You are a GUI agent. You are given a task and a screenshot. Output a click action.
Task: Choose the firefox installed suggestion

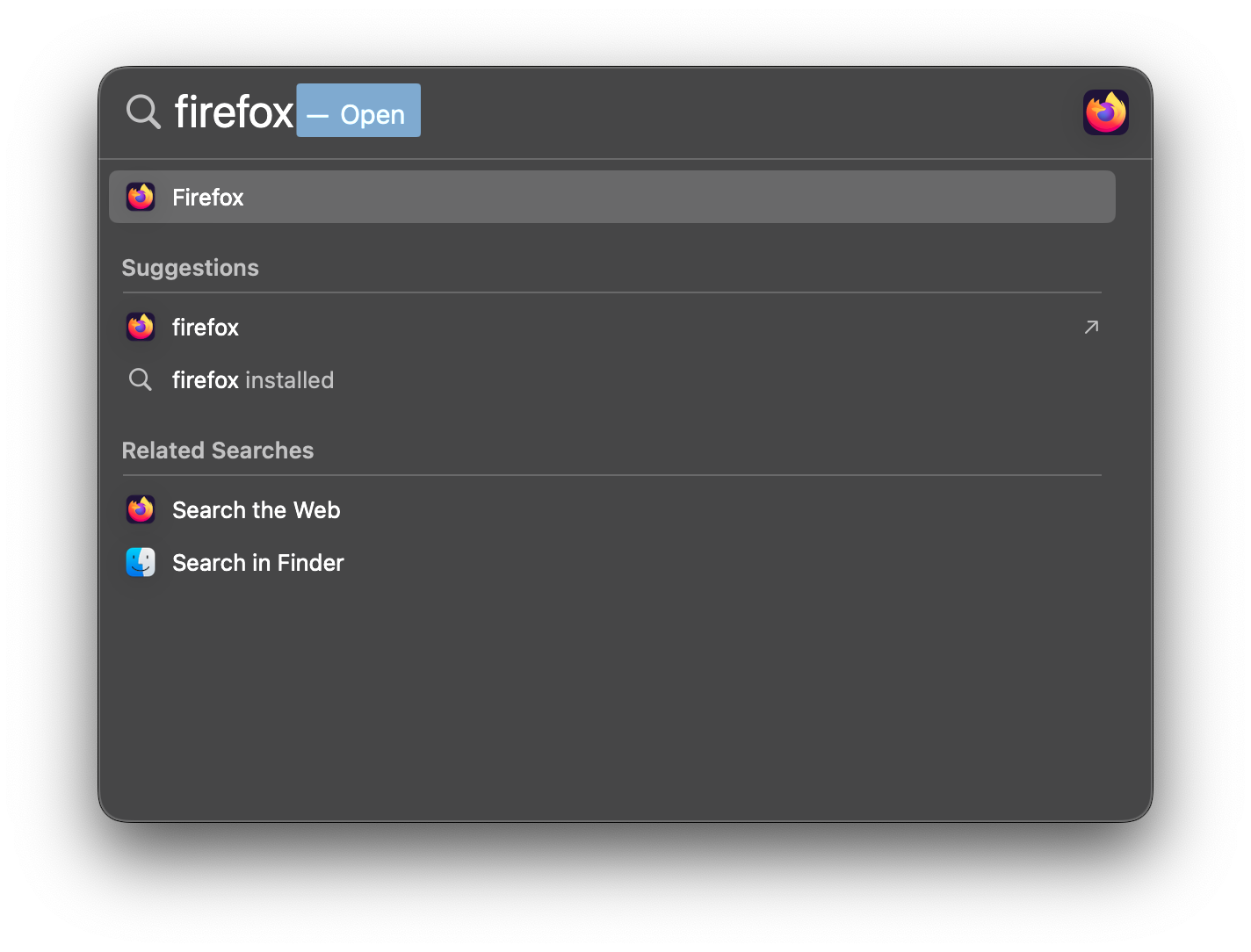click(611, 380)
